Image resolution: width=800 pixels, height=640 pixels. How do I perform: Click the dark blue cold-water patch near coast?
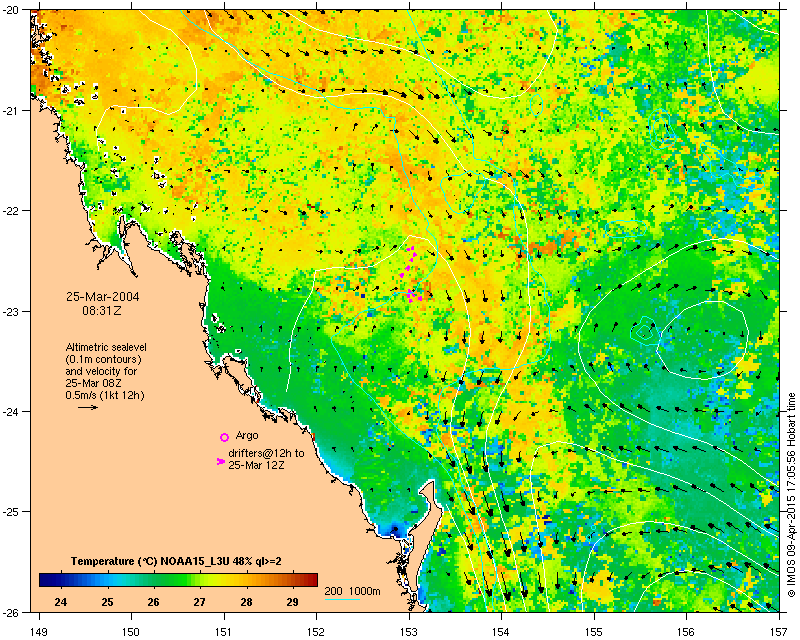tap(395, 530)
